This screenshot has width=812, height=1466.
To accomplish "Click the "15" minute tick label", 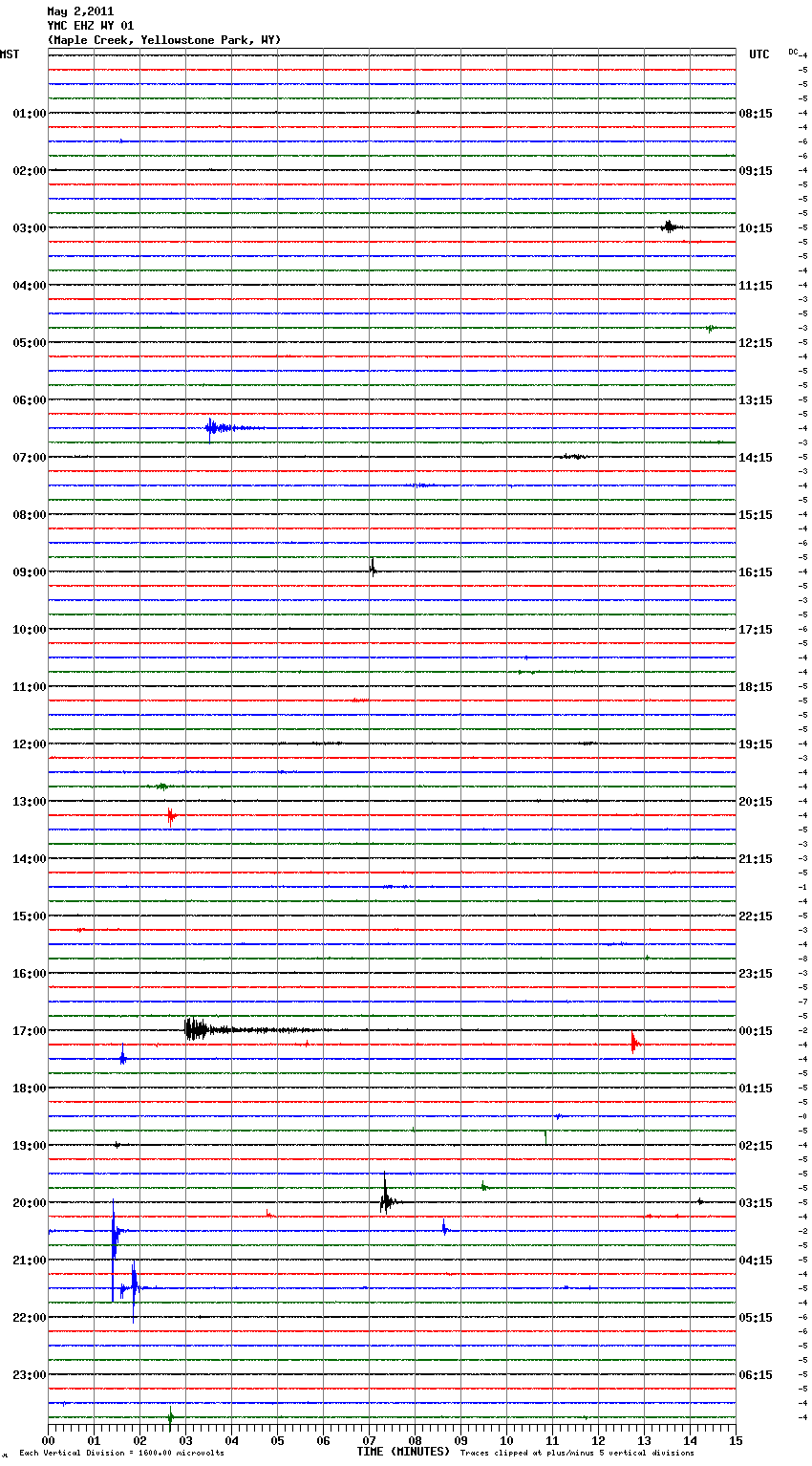I will click(x=736, y=1440).
